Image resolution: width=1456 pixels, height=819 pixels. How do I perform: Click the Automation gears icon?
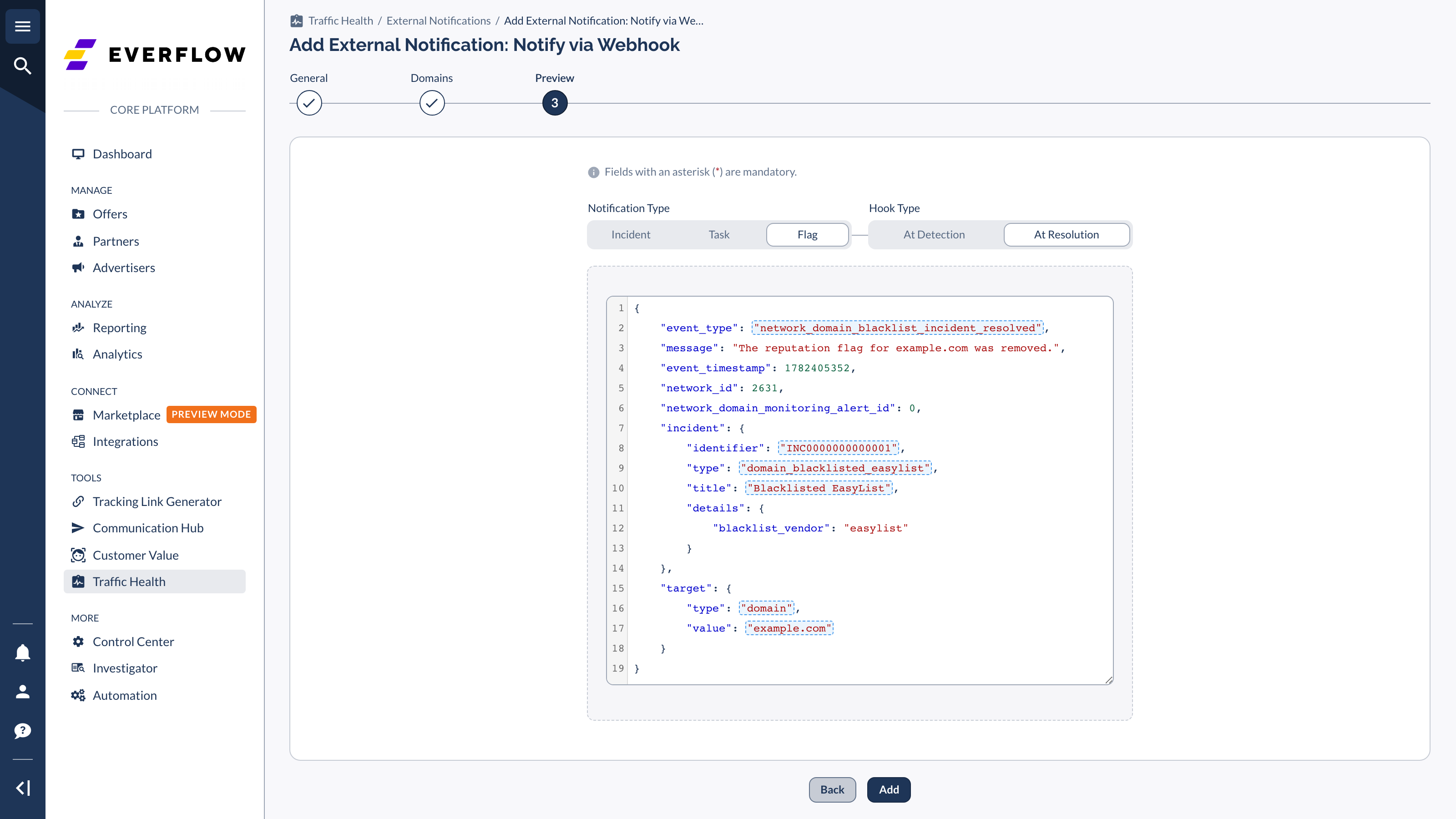(x=78, y=695)
